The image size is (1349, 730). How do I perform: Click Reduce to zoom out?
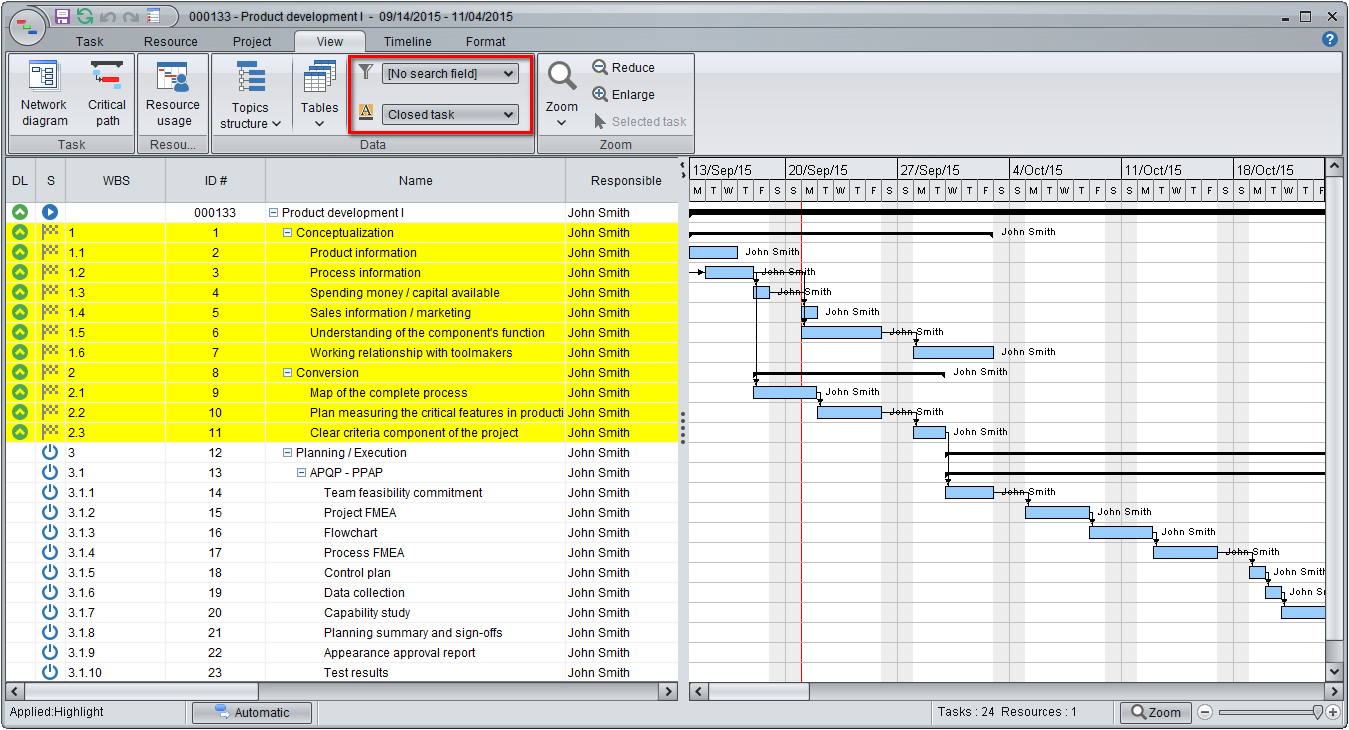click(624, 67)
